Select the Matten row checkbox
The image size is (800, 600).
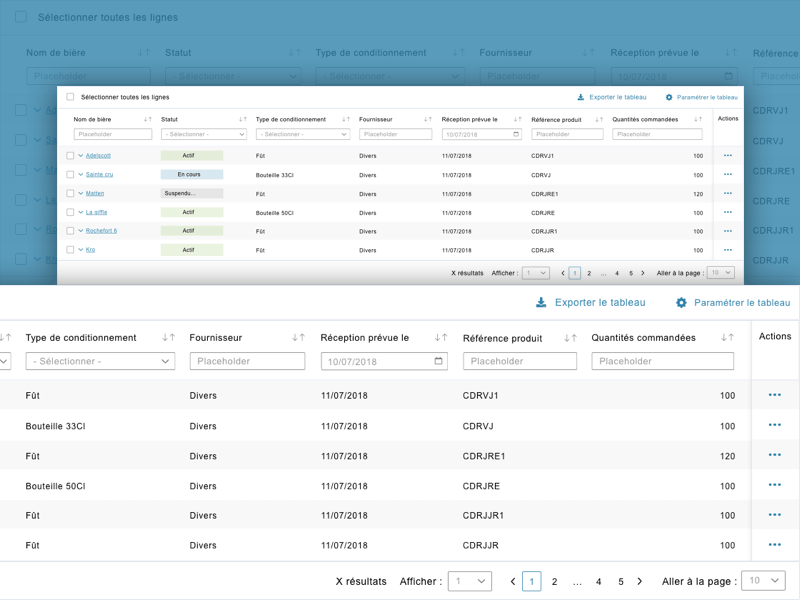tap(70, 193)
